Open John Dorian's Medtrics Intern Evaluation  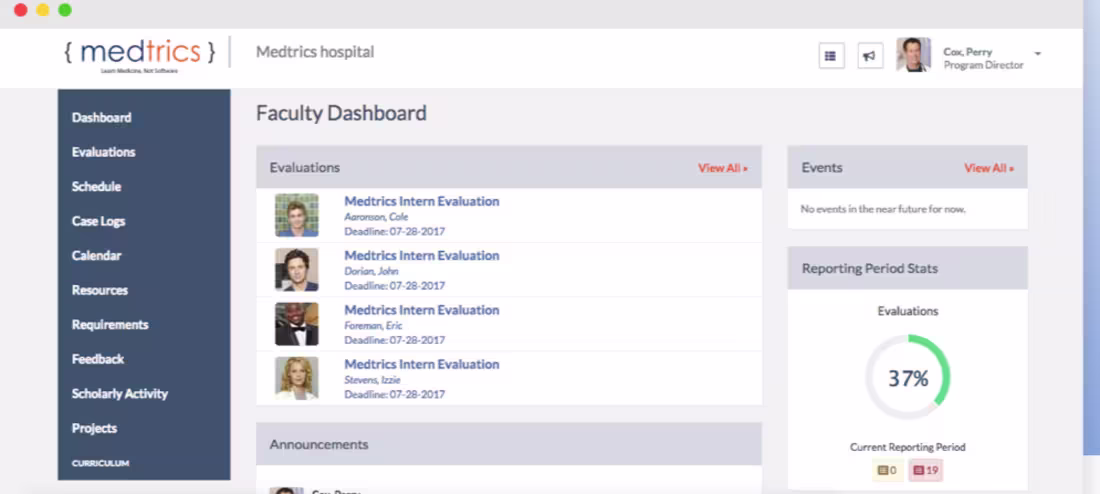point(422,255)
